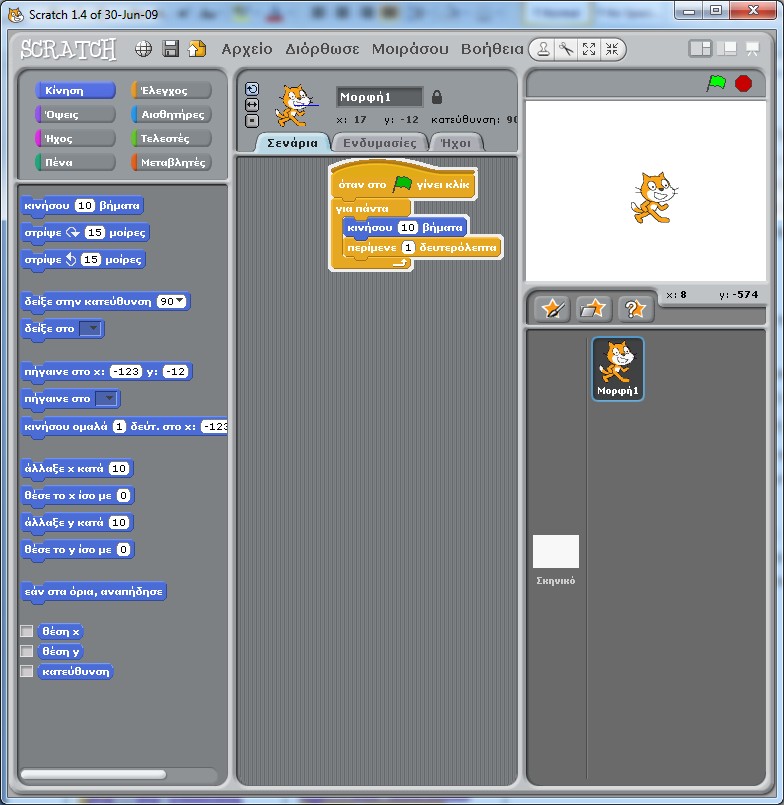Click number field in script's περίμενε block
The width and height of the screenshot is (784, 805).
(x=408, y=247)
